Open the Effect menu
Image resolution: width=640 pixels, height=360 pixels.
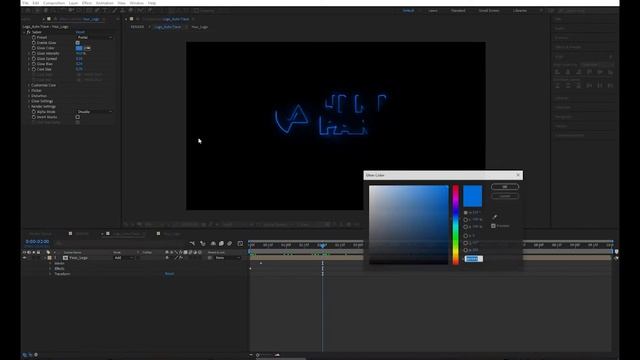click(87, 3)
